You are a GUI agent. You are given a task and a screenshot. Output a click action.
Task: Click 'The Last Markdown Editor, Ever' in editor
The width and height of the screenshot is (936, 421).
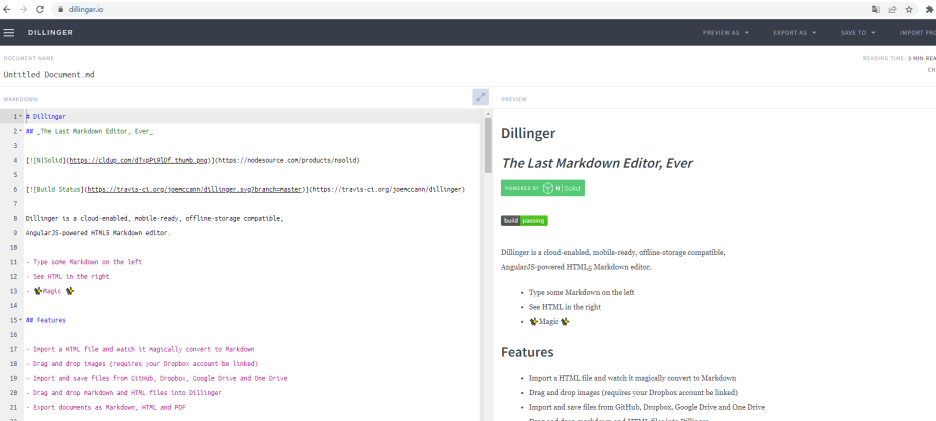[x=95, y=131]
